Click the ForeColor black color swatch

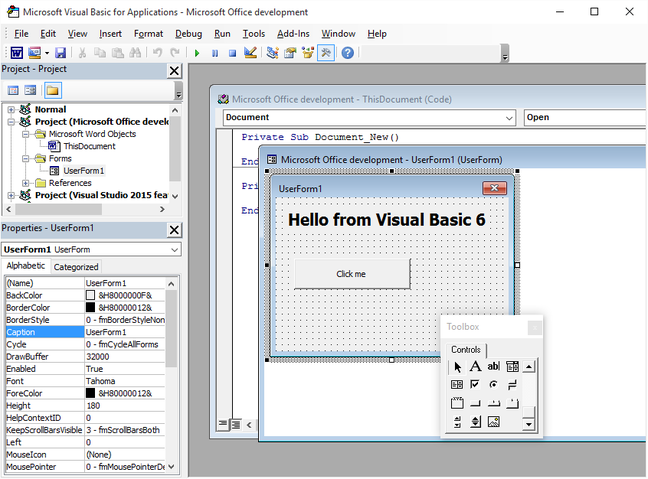coord(90,393)
